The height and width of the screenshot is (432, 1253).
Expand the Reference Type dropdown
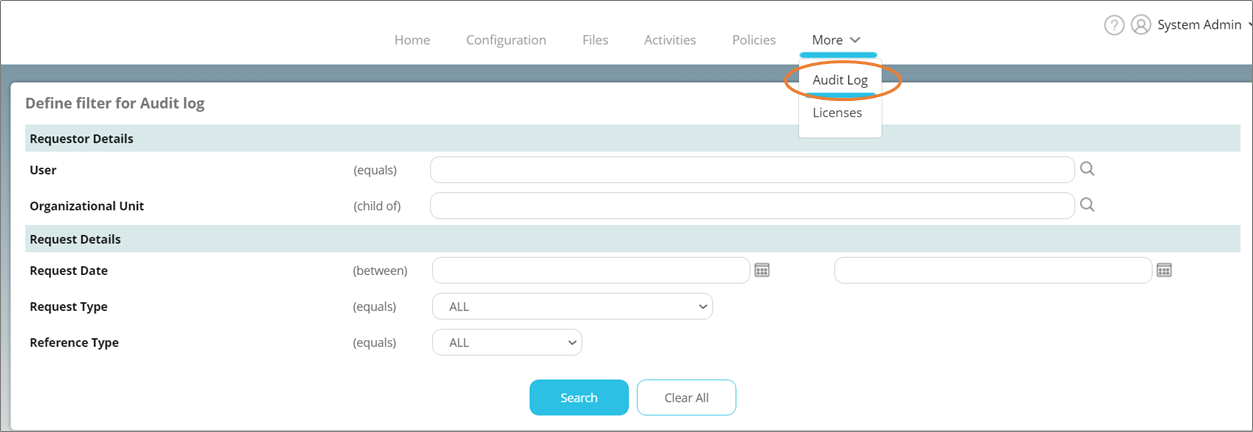click(507, 343)
